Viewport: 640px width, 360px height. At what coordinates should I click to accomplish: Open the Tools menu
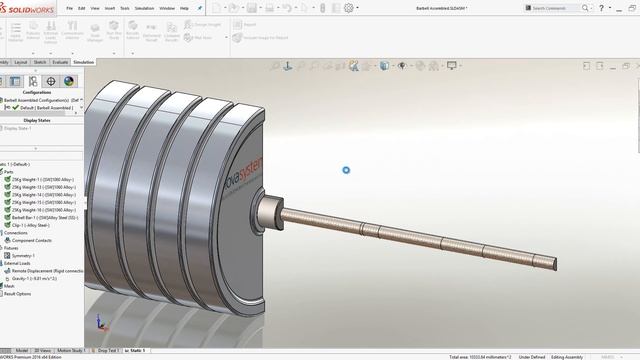(x=124, y=8)
